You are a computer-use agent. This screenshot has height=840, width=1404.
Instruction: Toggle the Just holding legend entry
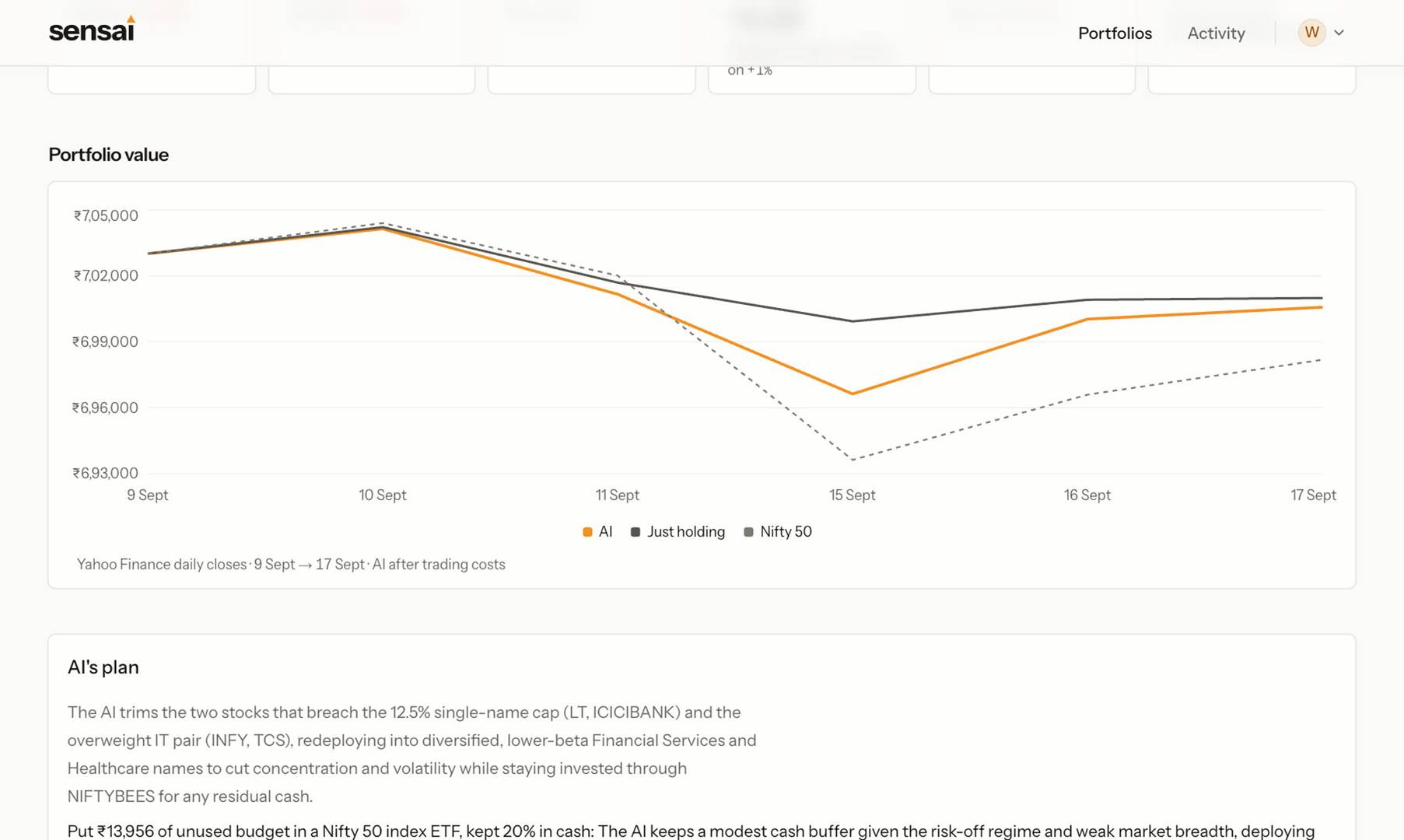[x=677, y=532]
